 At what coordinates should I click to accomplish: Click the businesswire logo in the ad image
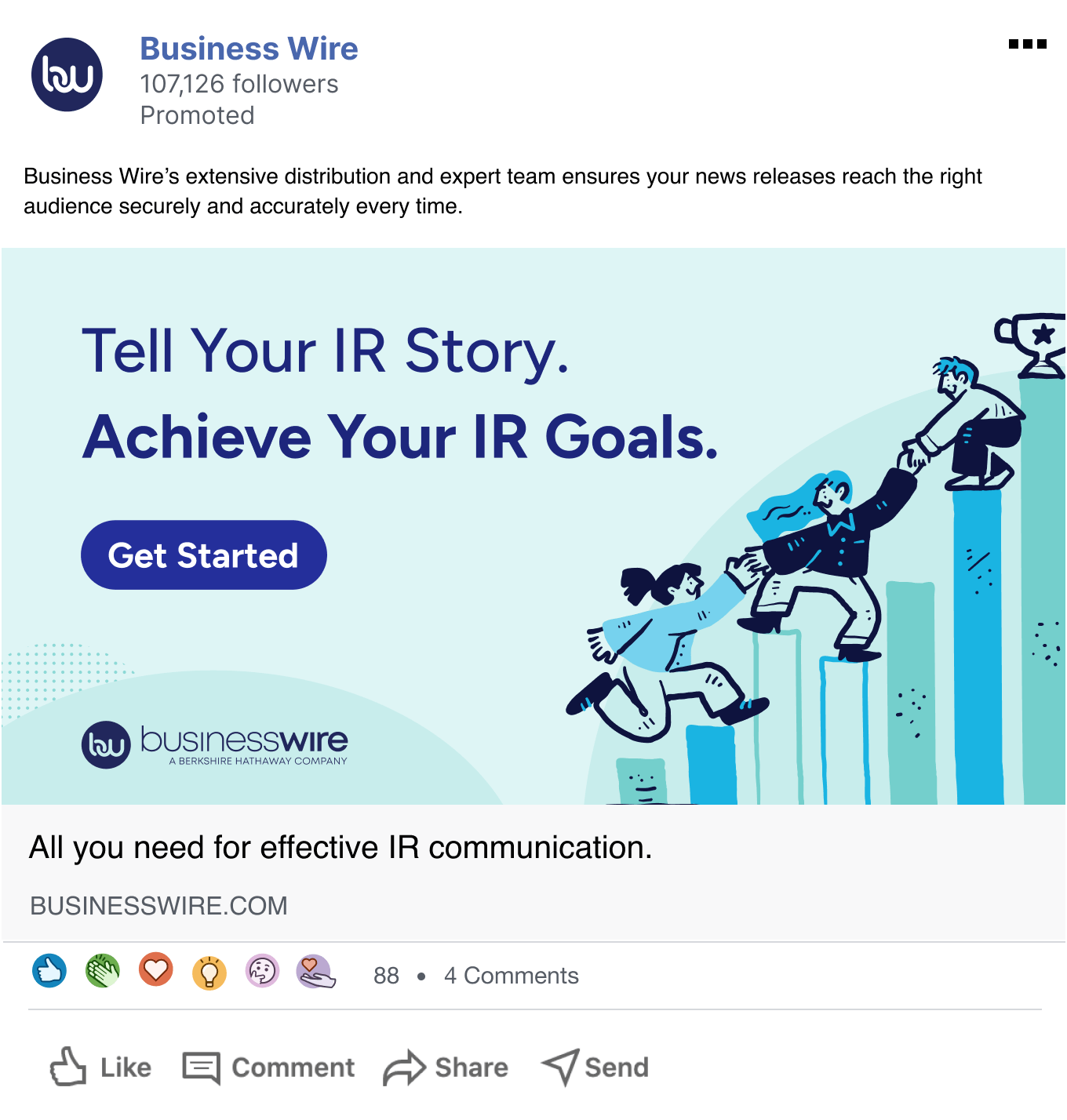pos(214,744)
